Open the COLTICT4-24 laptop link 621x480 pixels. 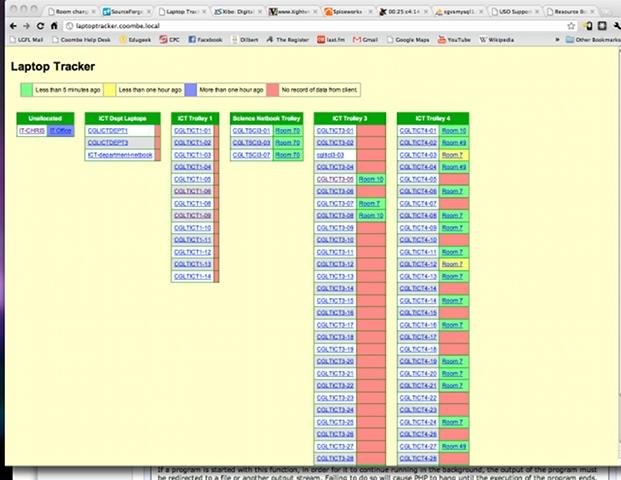coord(418,422)
